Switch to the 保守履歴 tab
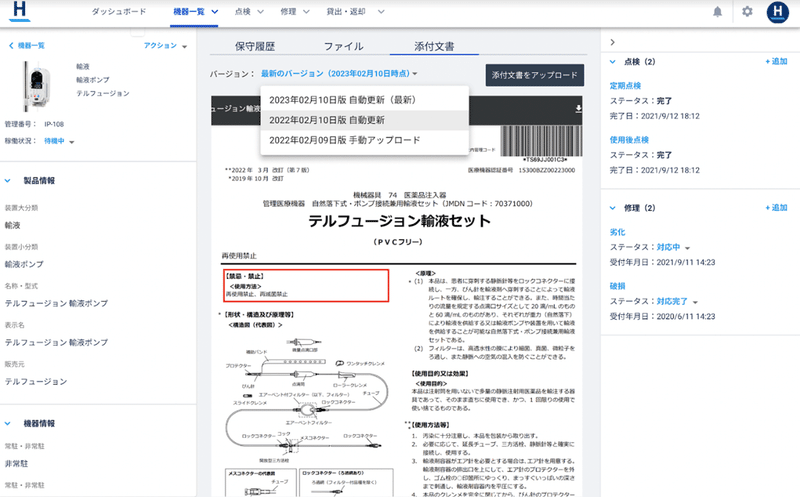The width and height of the screenshot is (800, 497). coord(255,46)
